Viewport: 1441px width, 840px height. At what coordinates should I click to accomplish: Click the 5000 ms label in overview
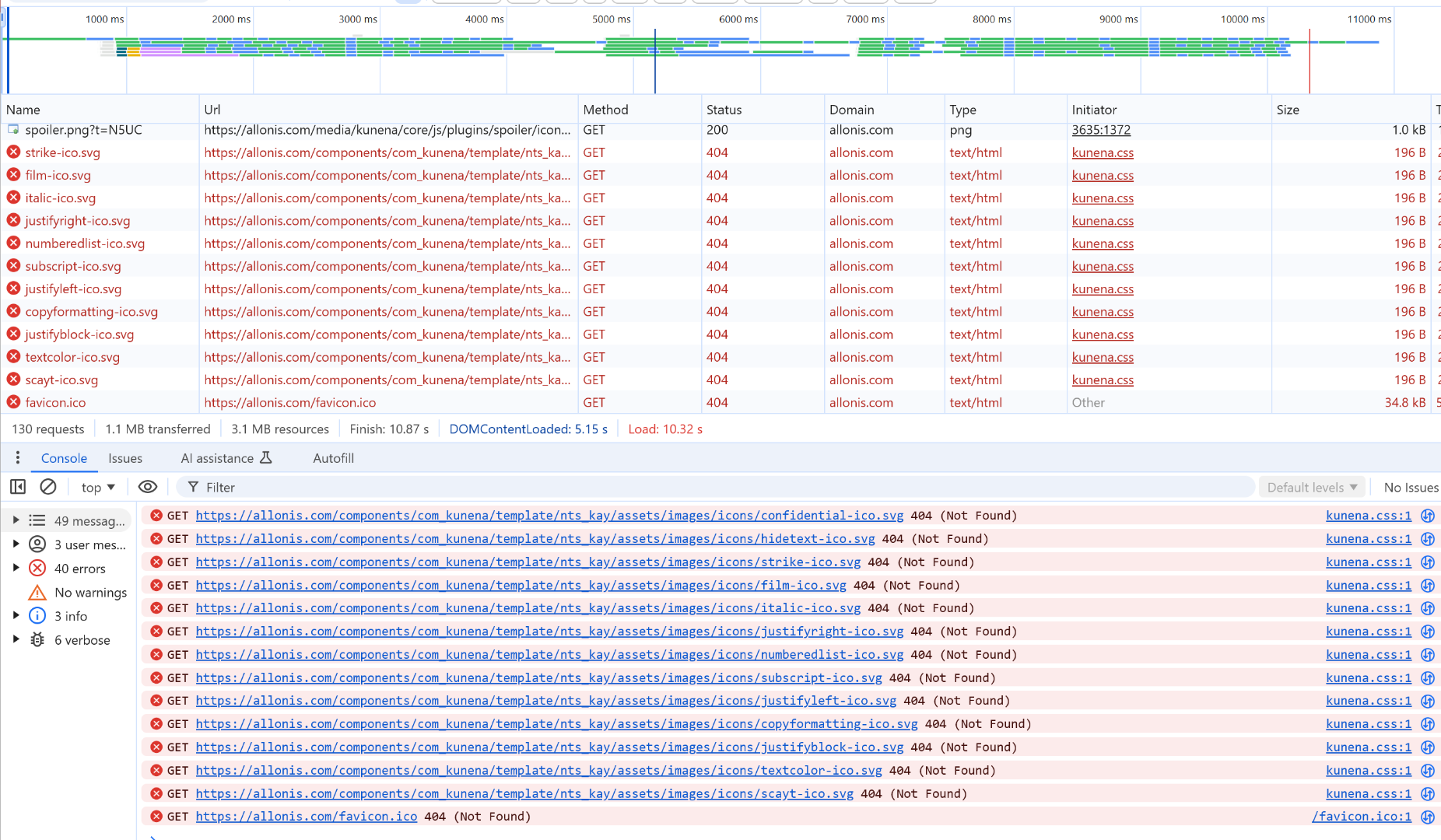coord(612,19)
